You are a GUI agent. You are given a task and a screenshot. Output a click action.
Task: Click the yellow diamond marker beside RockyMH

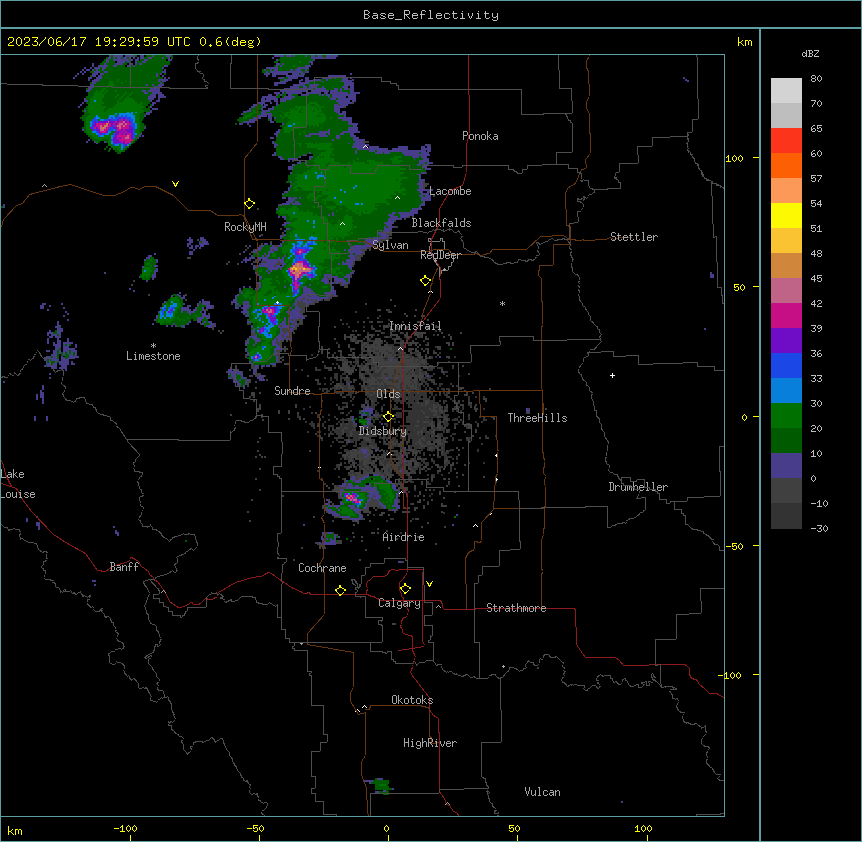(x=250, y=204)
